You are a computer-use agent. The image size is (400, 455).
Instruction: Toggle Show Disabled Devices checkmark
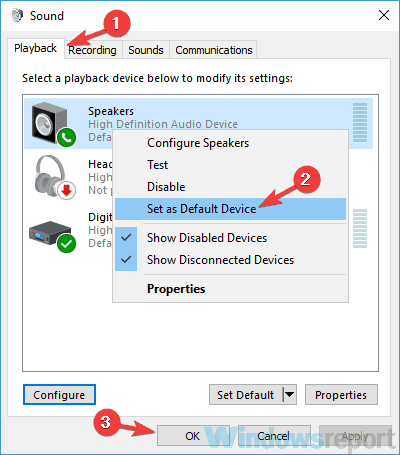126,238
